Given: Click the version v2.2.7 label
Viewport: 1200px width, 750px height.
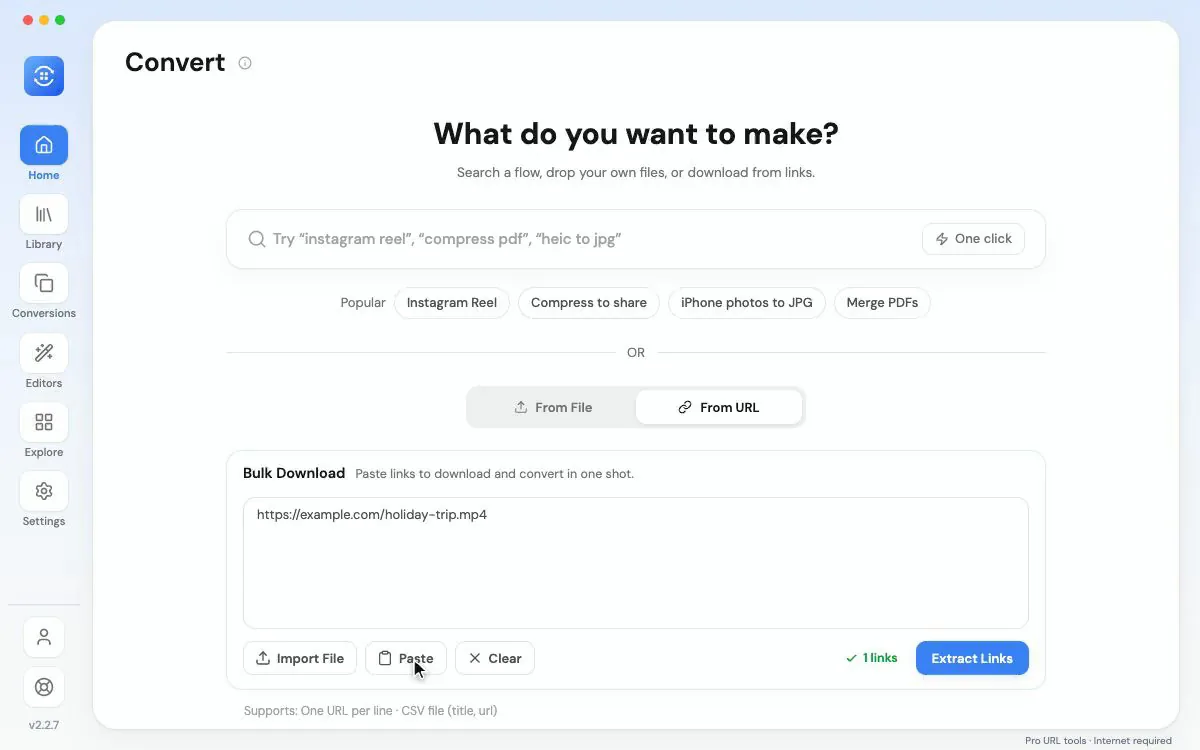Looking at the screenshot, I should point(44,725).
